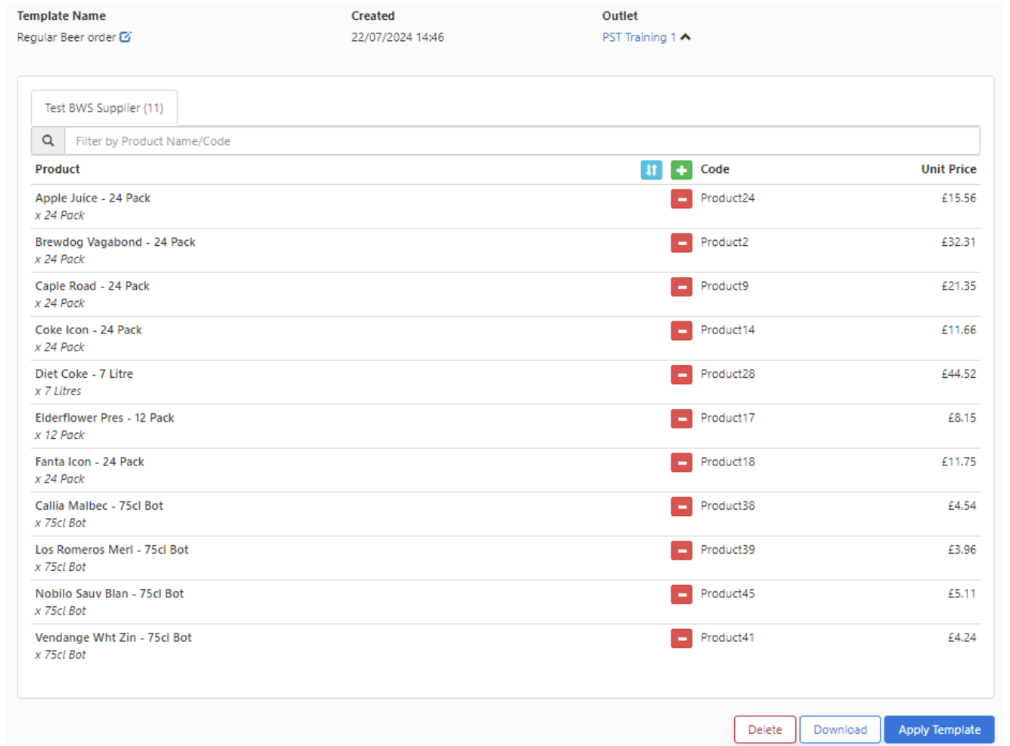Click the search magnifier icon in filter bar
This screenshot has width=1010, height=746.
coord(48,141)
